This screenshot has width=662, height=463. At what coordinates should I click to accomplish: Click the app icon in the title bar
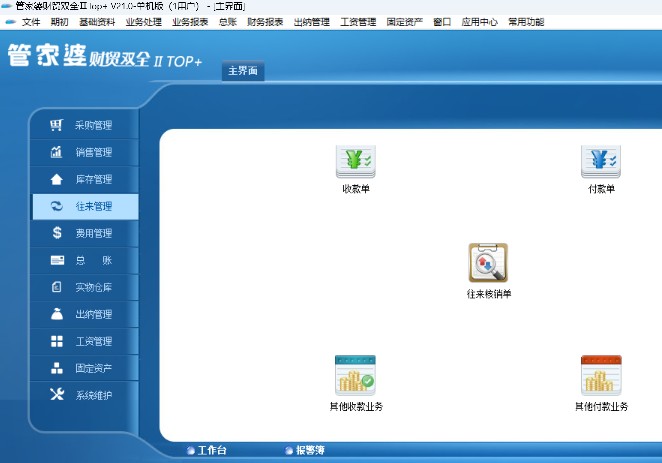click(6, 6)
